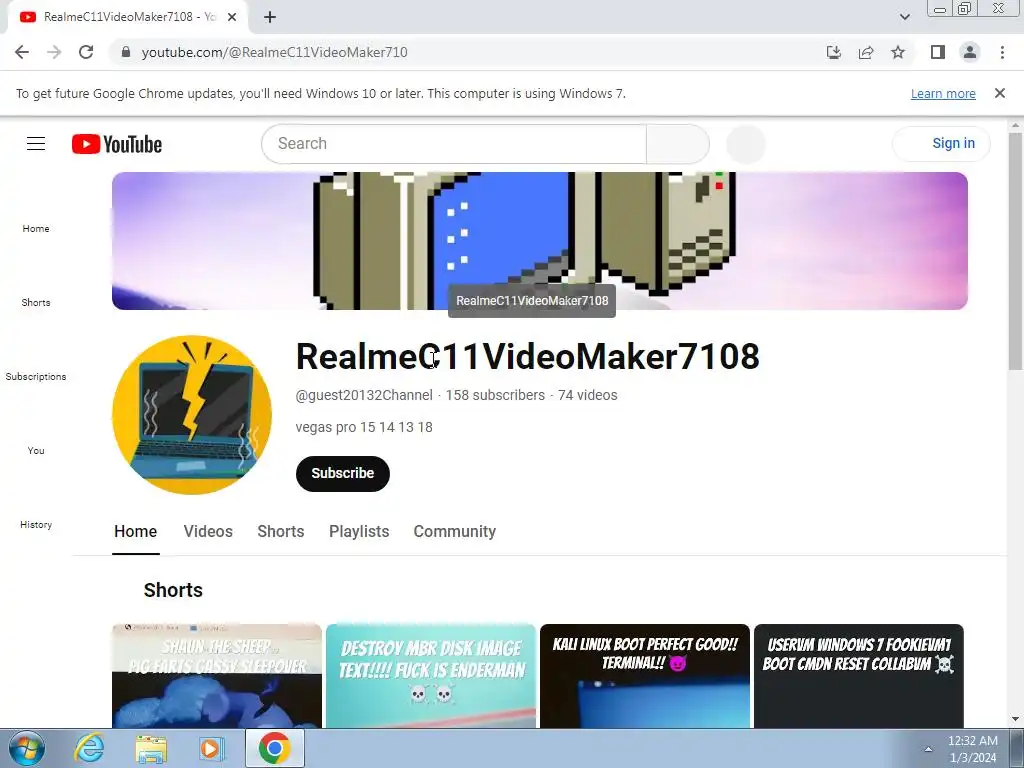This screenshot has height=768, width=1024.
Task: Open the Windows Start orb
Action: [x=27, y=748]
